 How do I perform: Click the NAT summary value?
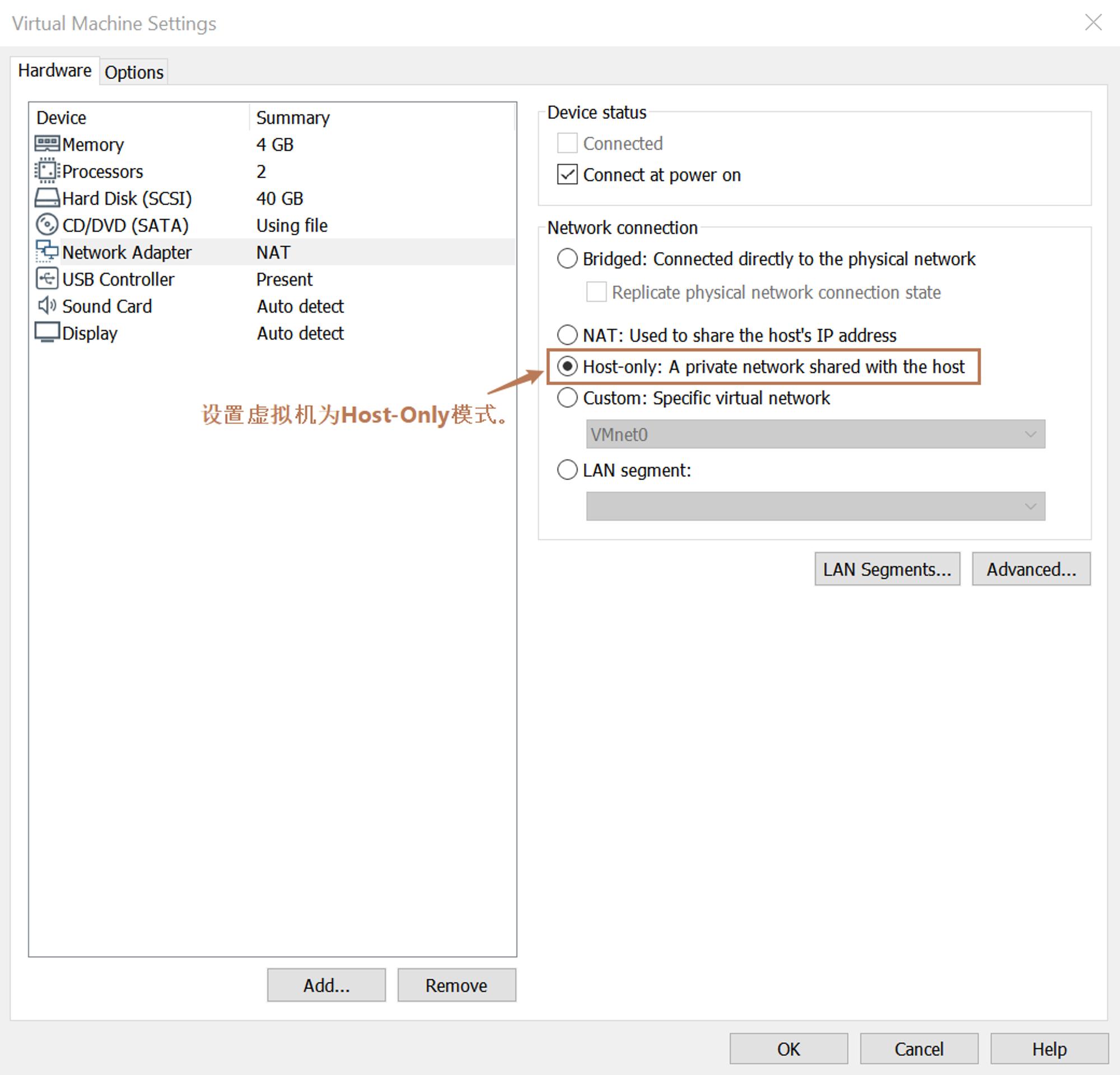point(273,252)
